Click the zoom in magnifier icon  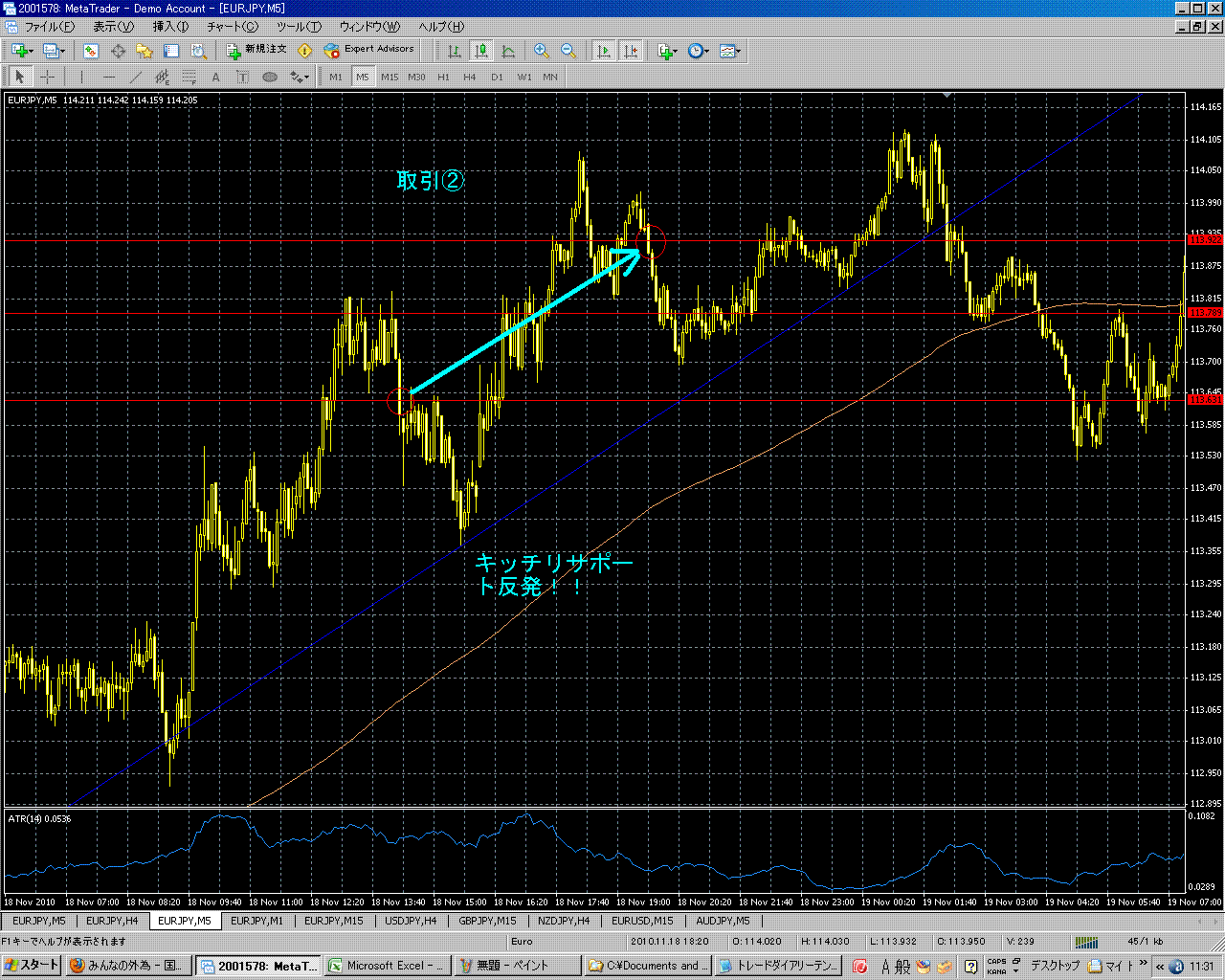click(542, 51)
